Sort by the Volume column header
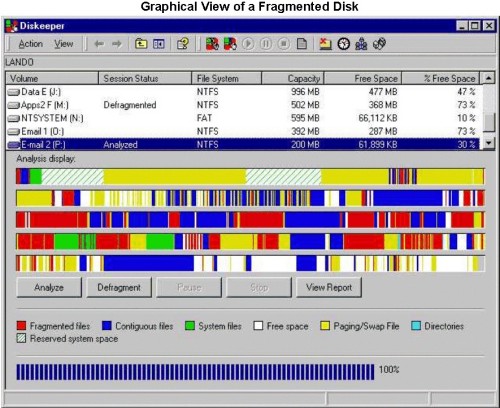500x408 pixels. coord(52,78)
